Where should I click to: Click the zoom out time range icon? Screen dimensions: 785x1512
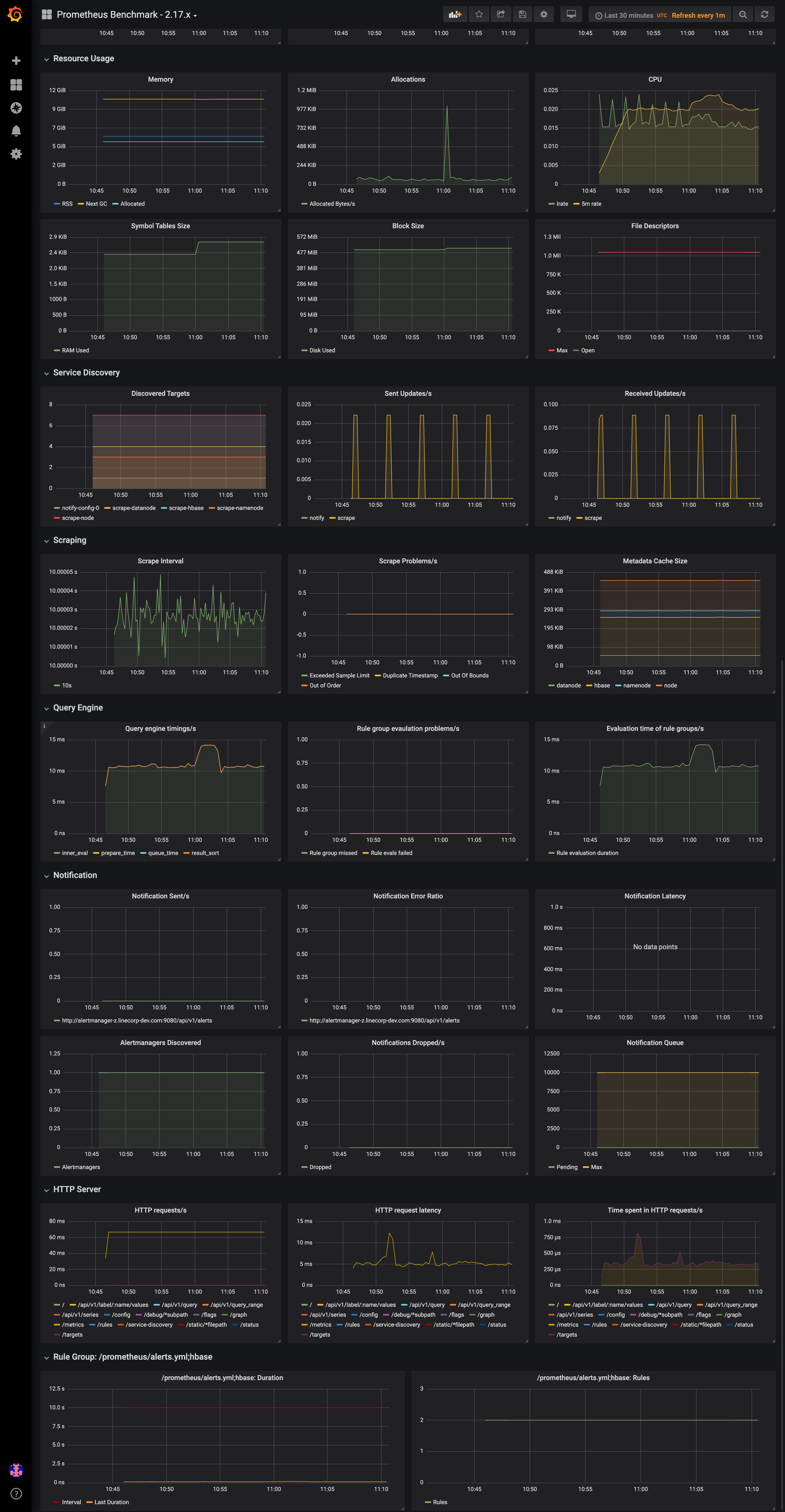[x=743, y=15]
